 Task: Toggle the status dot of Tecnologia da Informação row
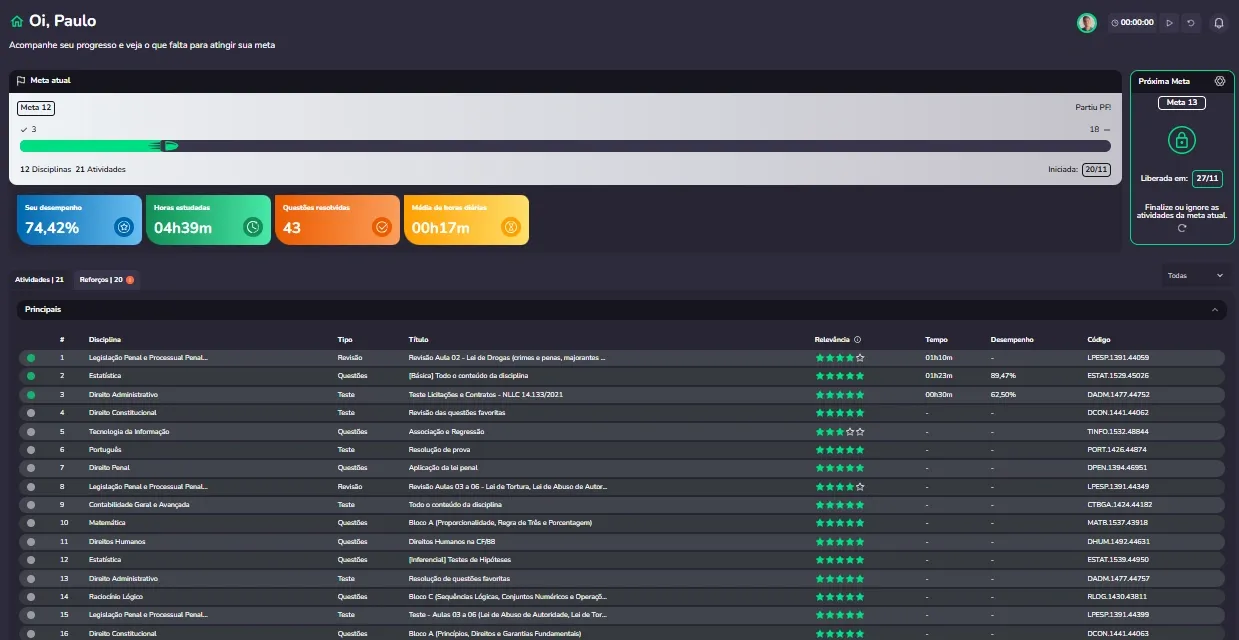point(31,431)
